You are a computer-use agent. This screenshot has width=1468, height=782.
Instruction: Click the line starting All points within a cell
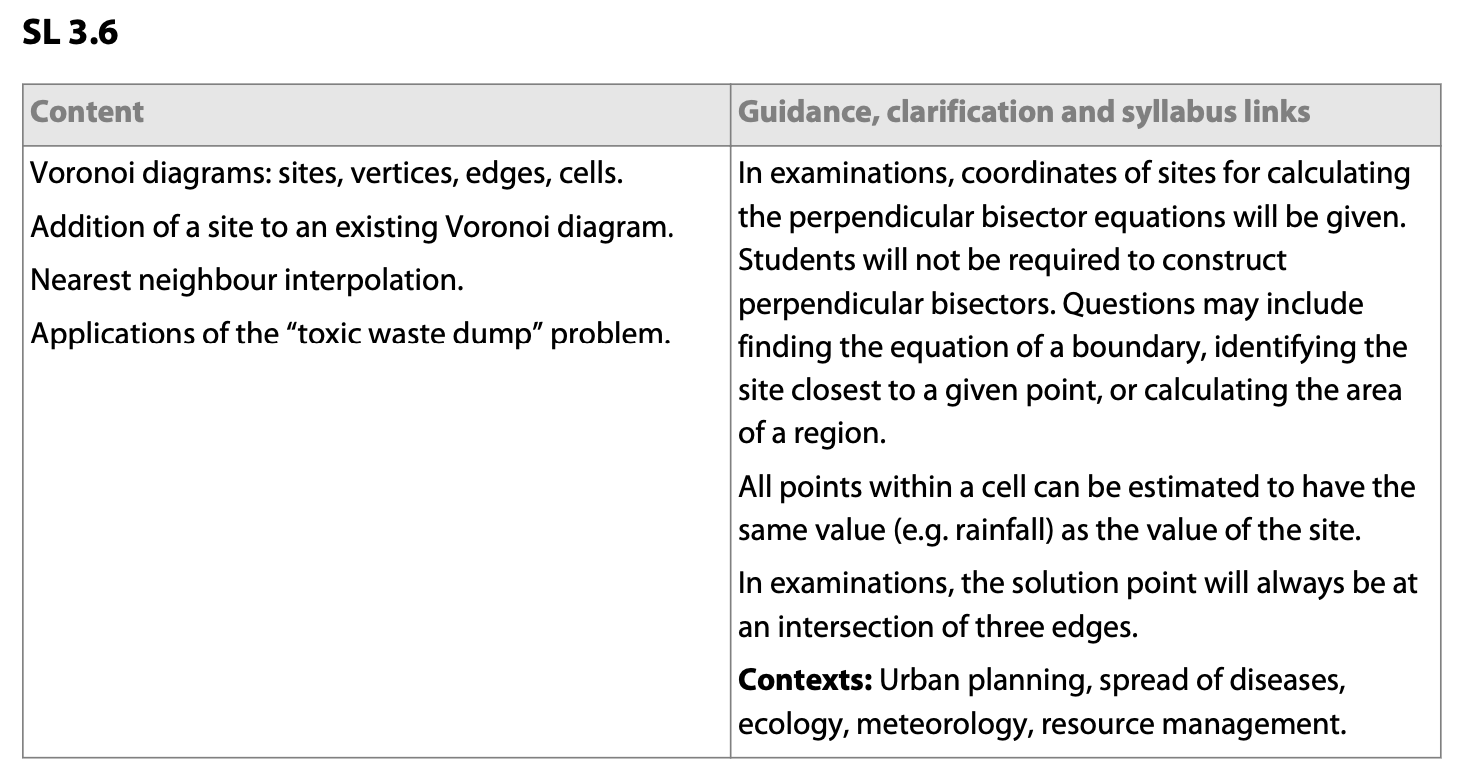pyautogui.click(x=1076, y=487)
